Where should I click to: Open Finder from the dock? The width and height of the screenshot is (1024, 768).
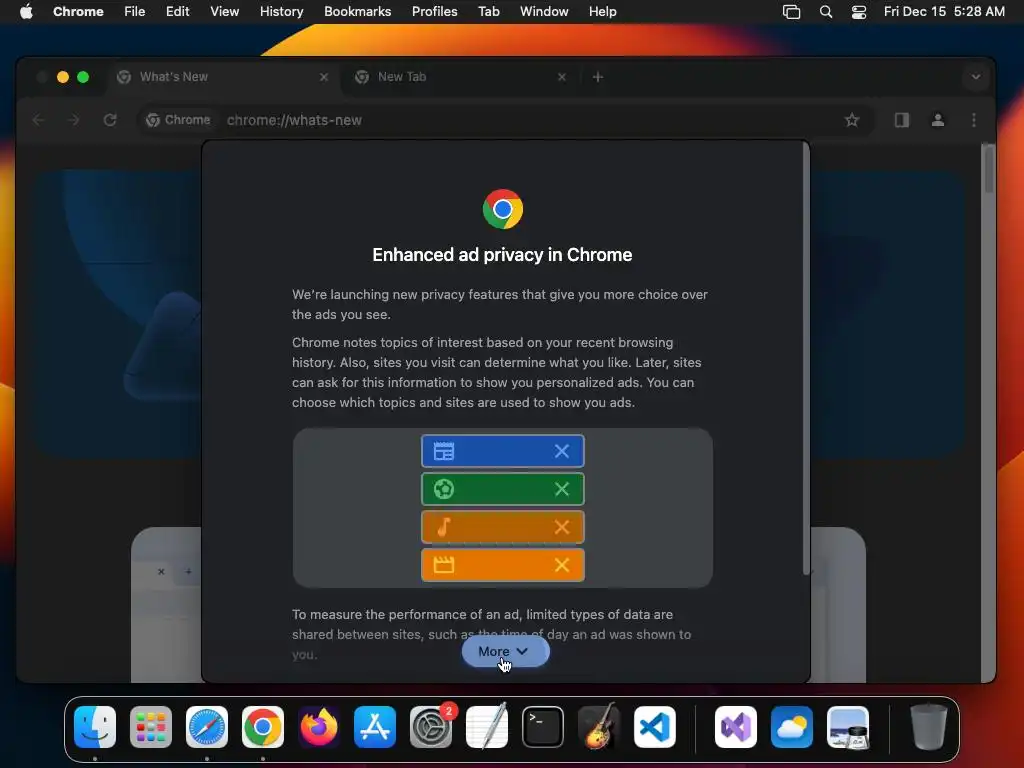(x=95, y=727)
